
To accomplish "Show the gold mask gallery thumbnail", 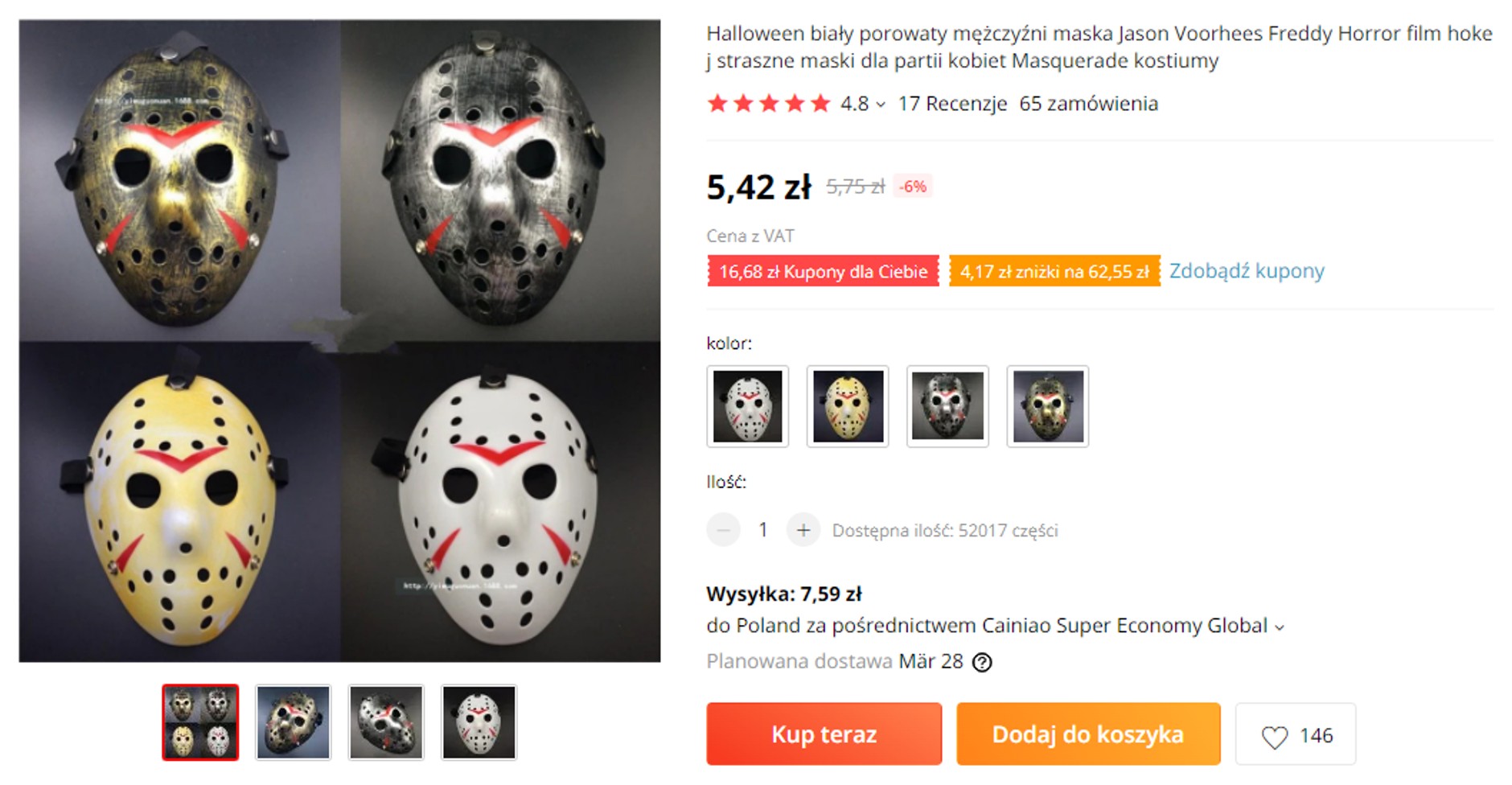I will [294, 722].
